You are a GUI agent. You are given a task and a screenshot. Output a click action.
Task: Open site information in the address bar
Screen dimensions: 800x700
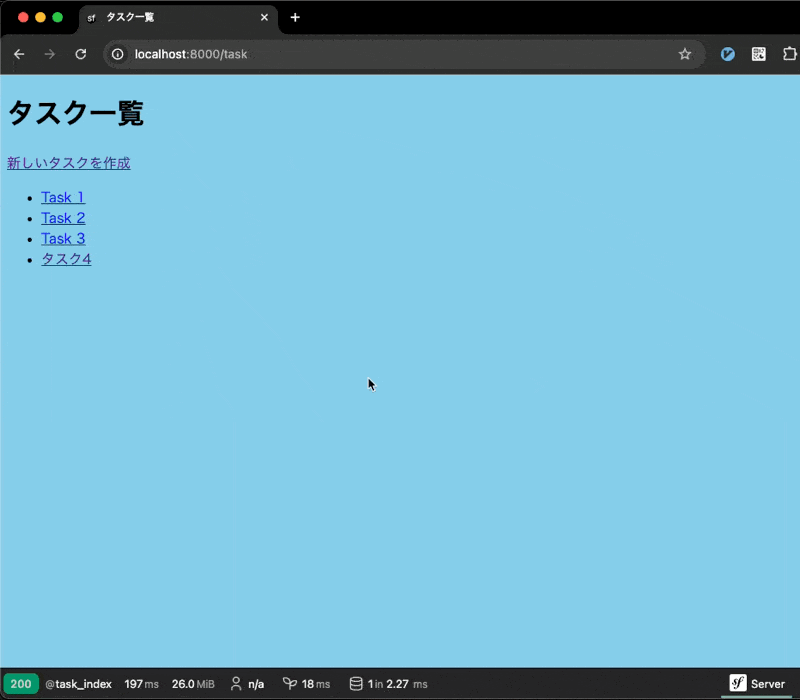[x=117, y=55]
